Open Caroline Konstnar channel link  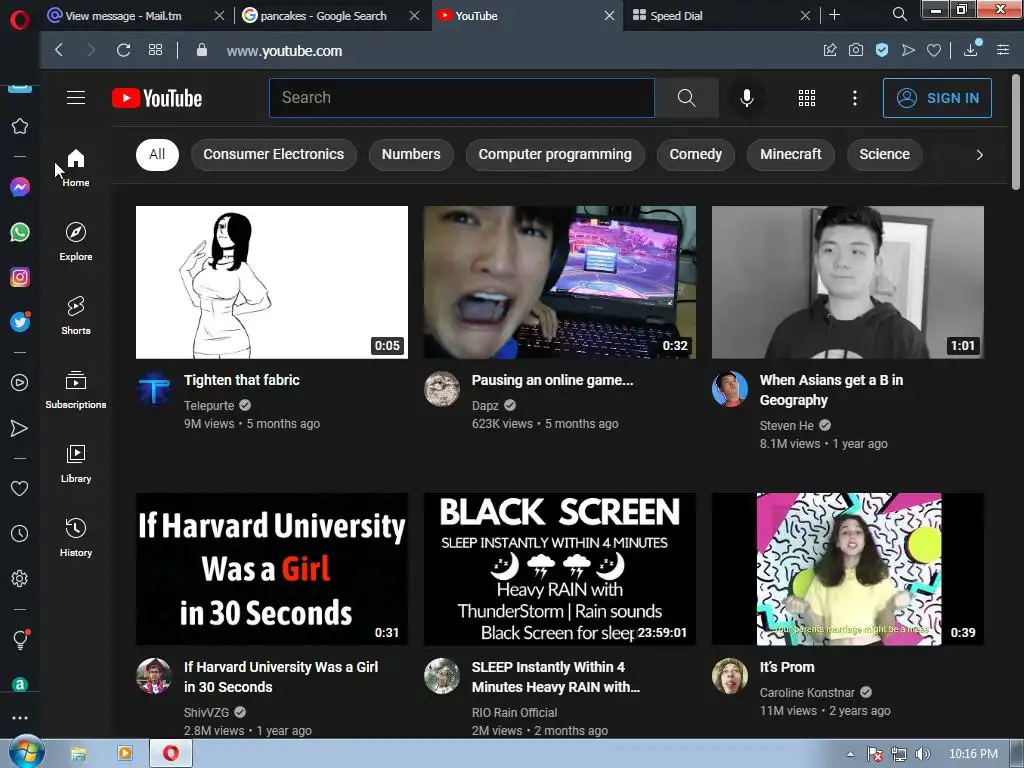[807, 693]
